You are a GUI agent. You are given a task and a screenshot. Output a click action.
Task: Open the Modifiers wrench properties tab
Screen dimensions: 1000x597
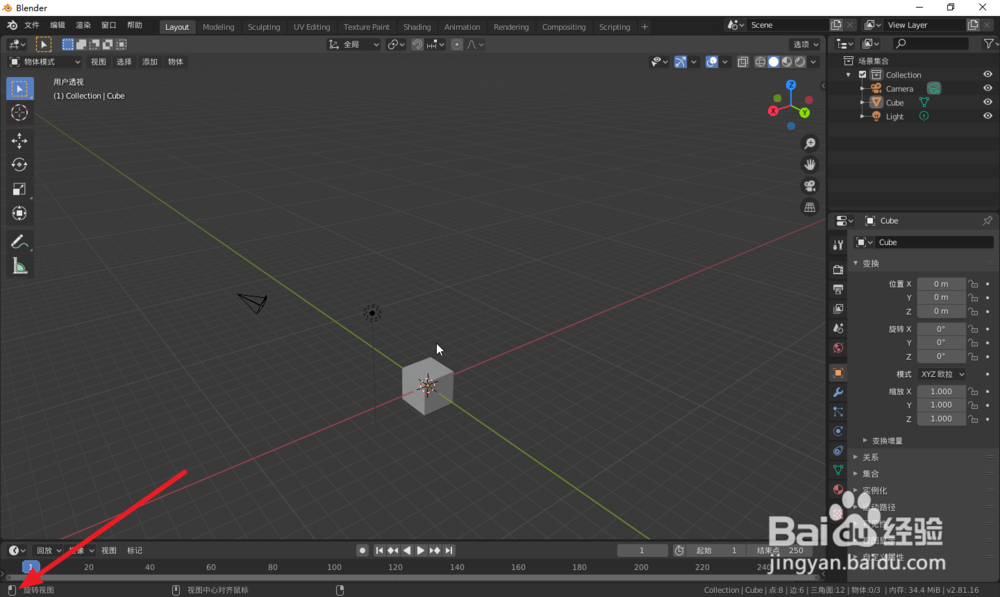point(838,392)
